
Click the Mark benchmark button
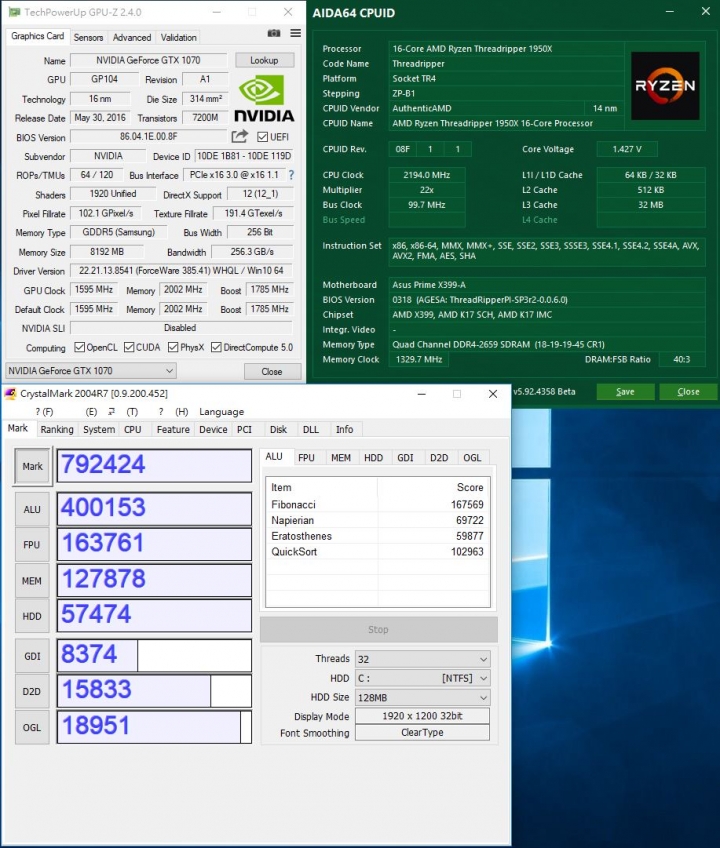tap(32, 466)
